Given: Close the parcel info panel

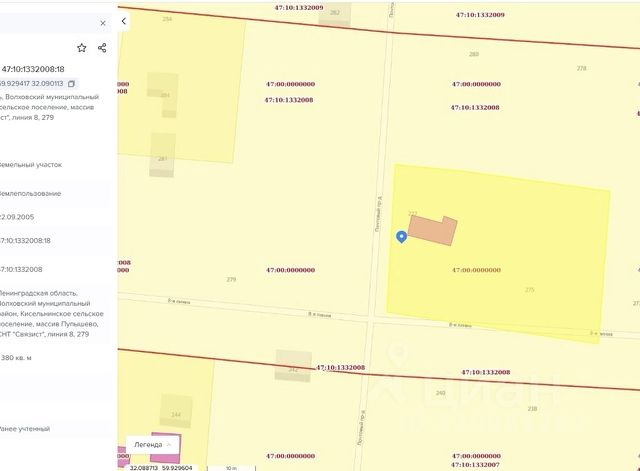Looking at the screenshot, I should pyautogui.click(x=103, y=23).
